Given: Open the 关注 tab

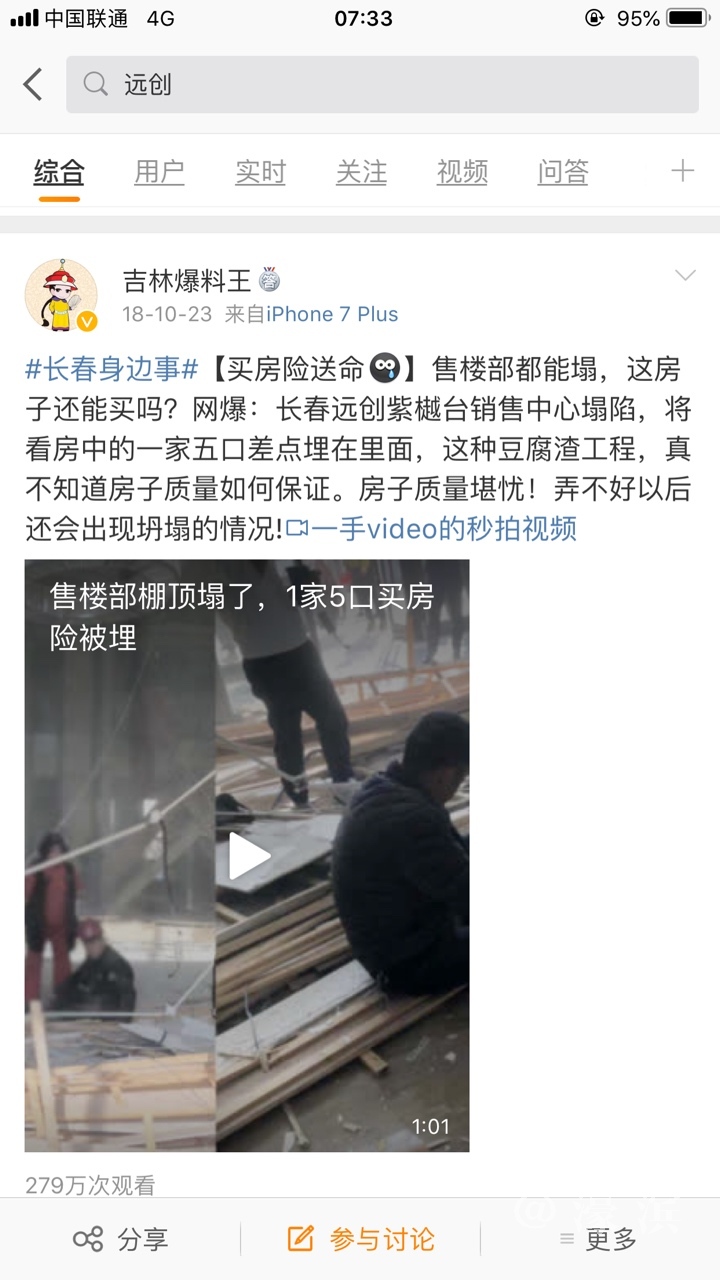Looking at the screenshot, I should tap(361, 172).
